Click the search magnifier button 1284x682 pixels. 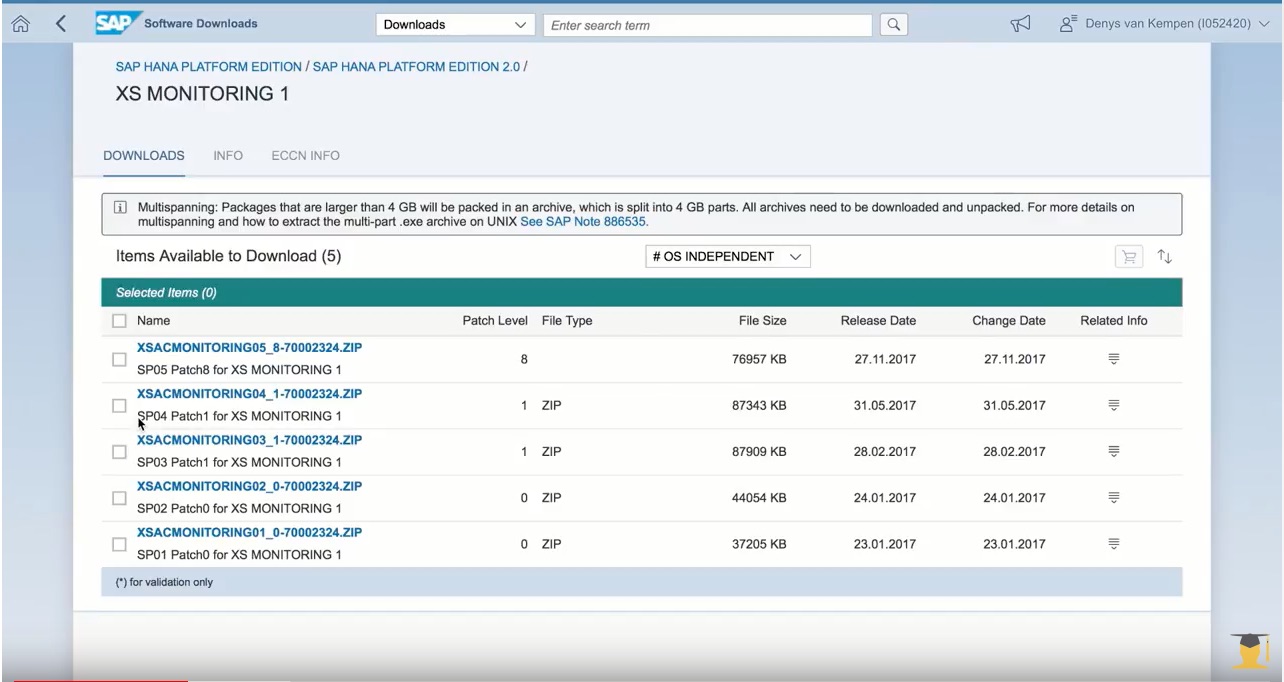pos(894,25)
